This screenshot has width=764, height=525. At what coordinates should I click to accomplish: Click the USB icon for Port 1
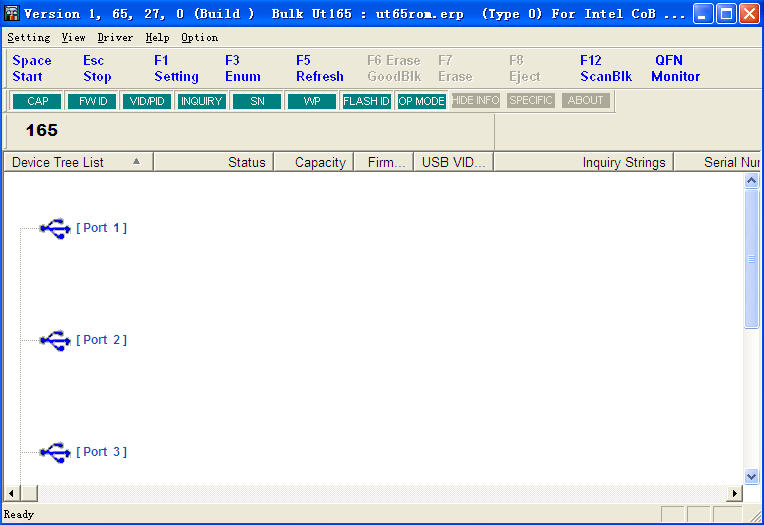[55, 228]
